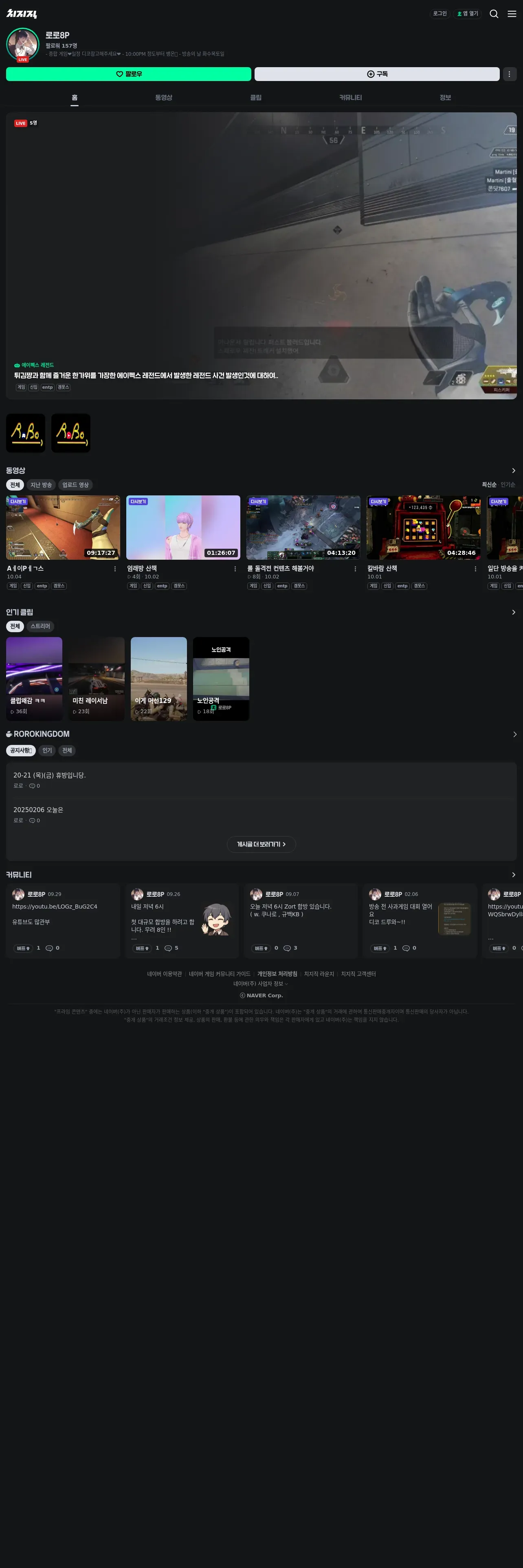Open comments on 02.06 community post
The height and width of the screenshot is (1568, 523).
click(409, 948)
